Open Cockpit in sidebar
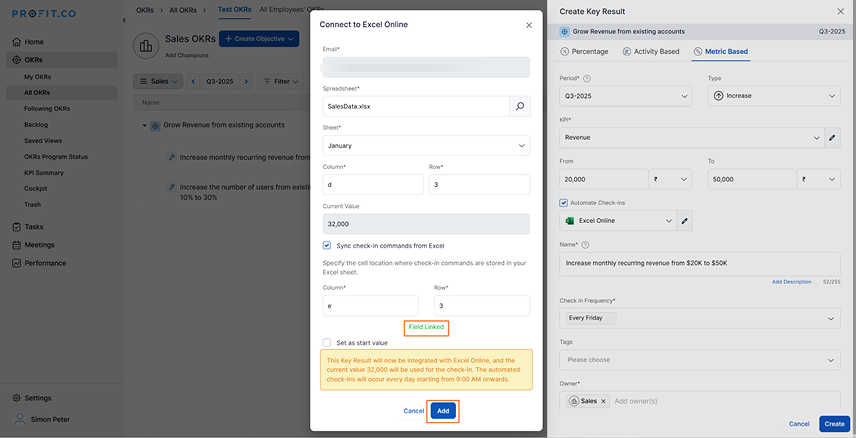 point(35,188)
